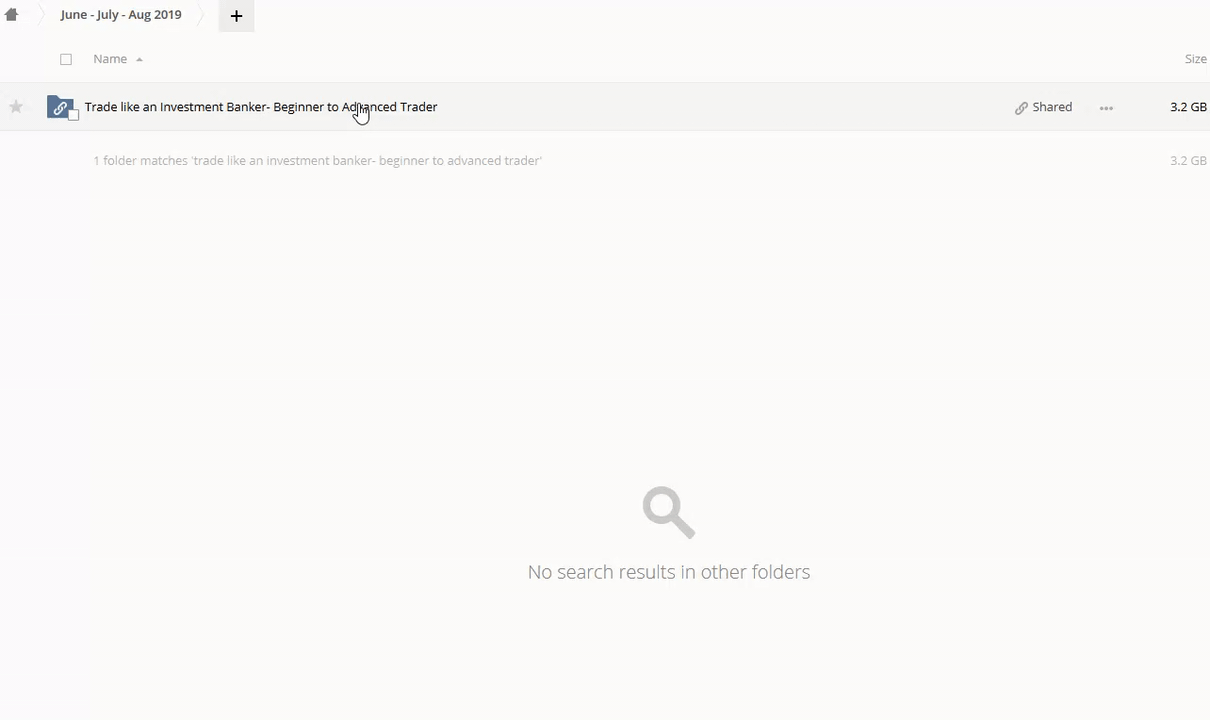Click the '1 folder matches' summary text
The width and height of the screenshot is (1210, 720).
[x=317, y=161]
